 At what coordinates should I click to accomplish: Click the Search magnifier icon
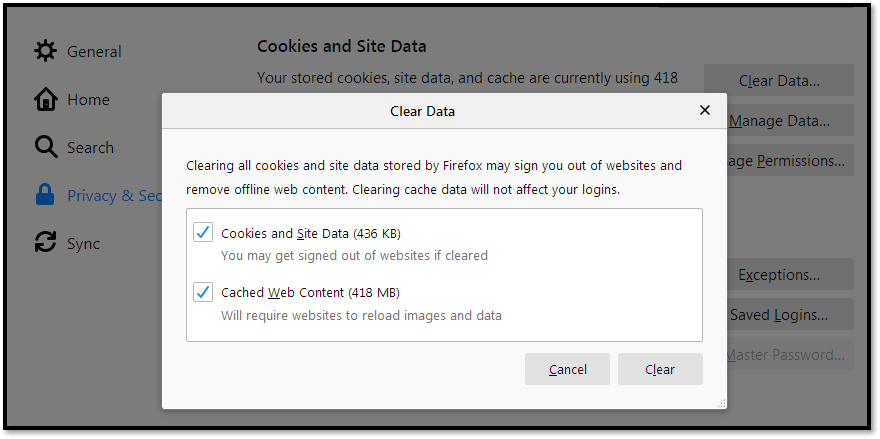[x=45, y=147]
